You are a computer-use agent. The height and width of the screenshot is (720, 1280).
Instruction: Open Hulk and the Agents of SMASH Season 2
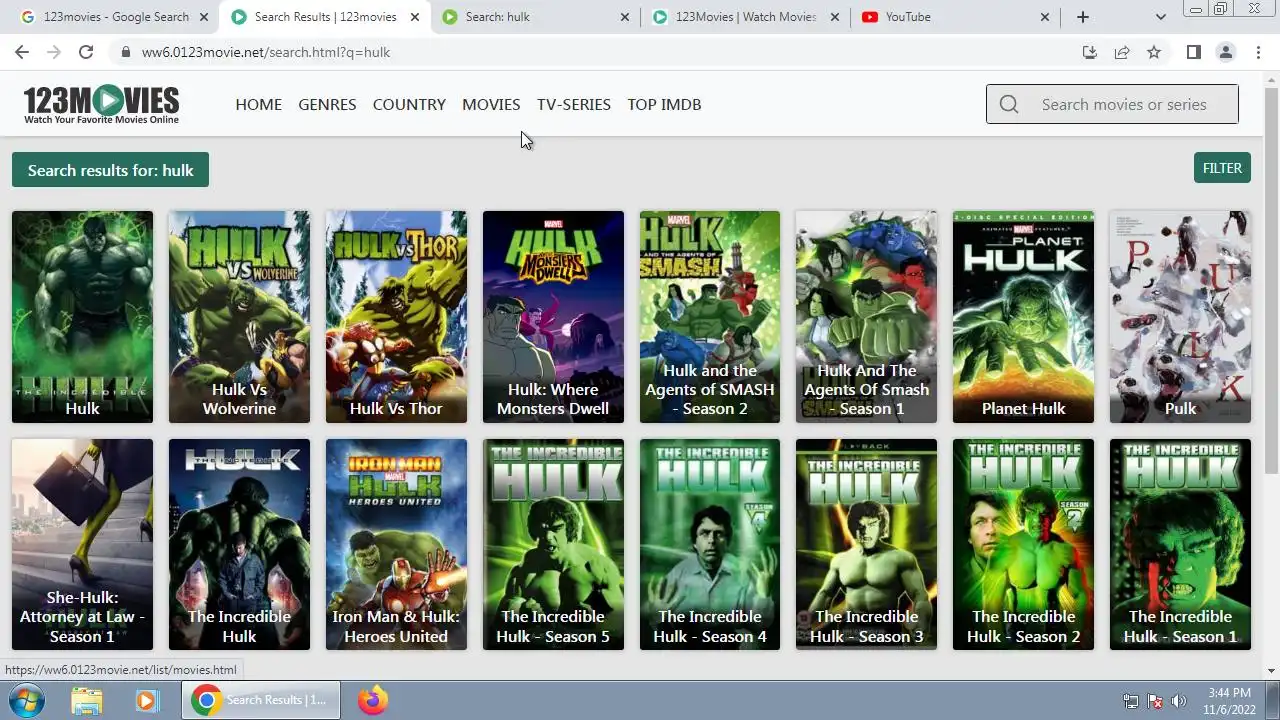pos(710,317)
